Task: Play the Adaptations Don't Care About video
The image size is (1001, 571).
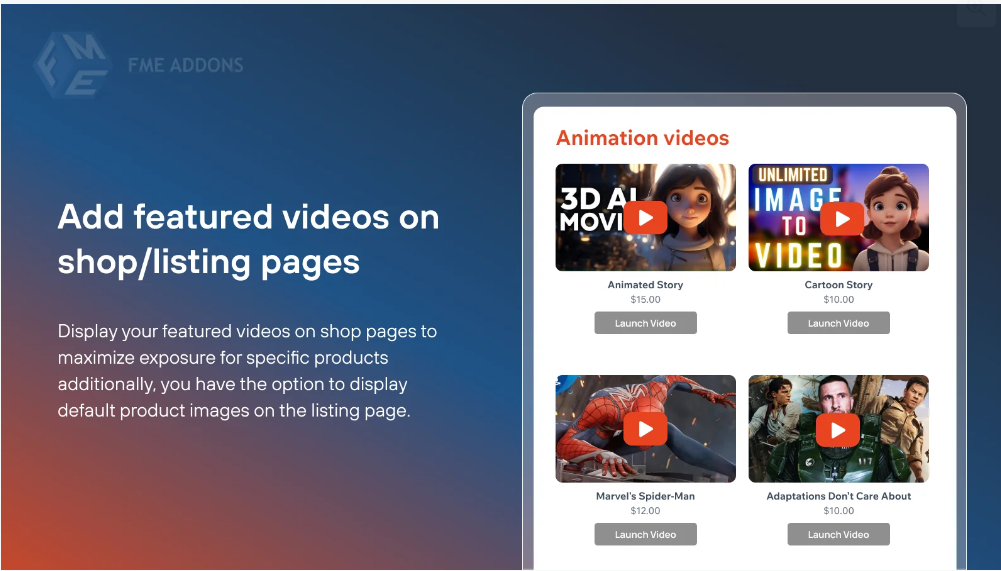Action: (838, 429)
